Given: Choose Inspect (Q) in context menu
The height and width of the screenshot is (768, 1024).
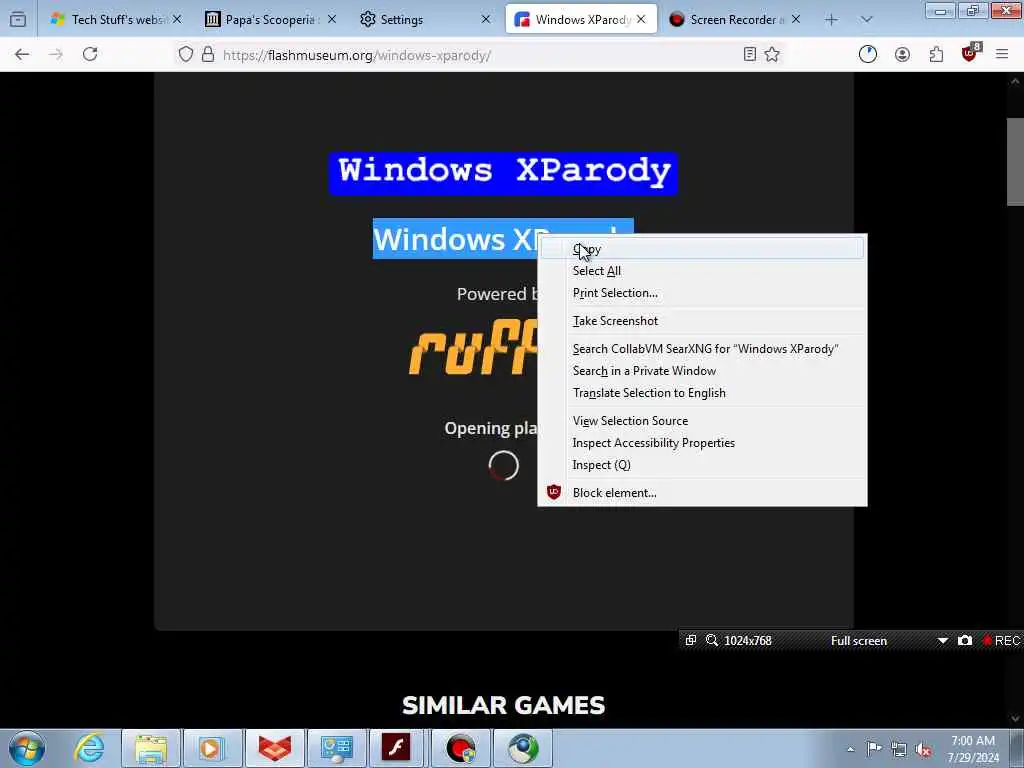Looking at the screenshot, I should pos(702,464).
